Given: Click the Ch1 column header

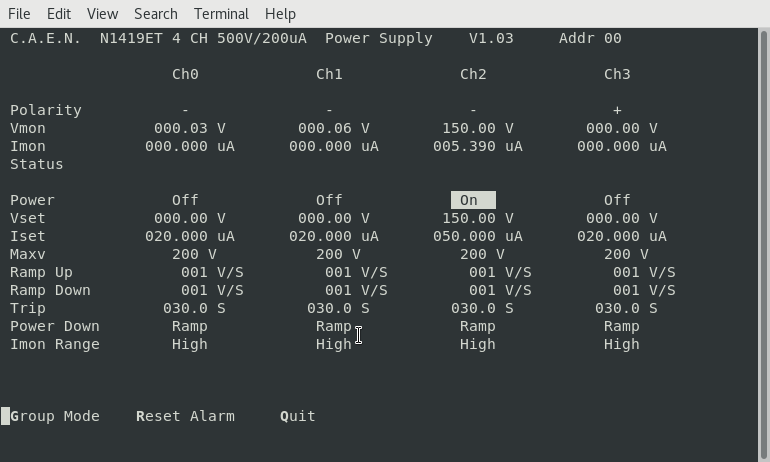Looking at the screenshot, I should click(329, 75).
